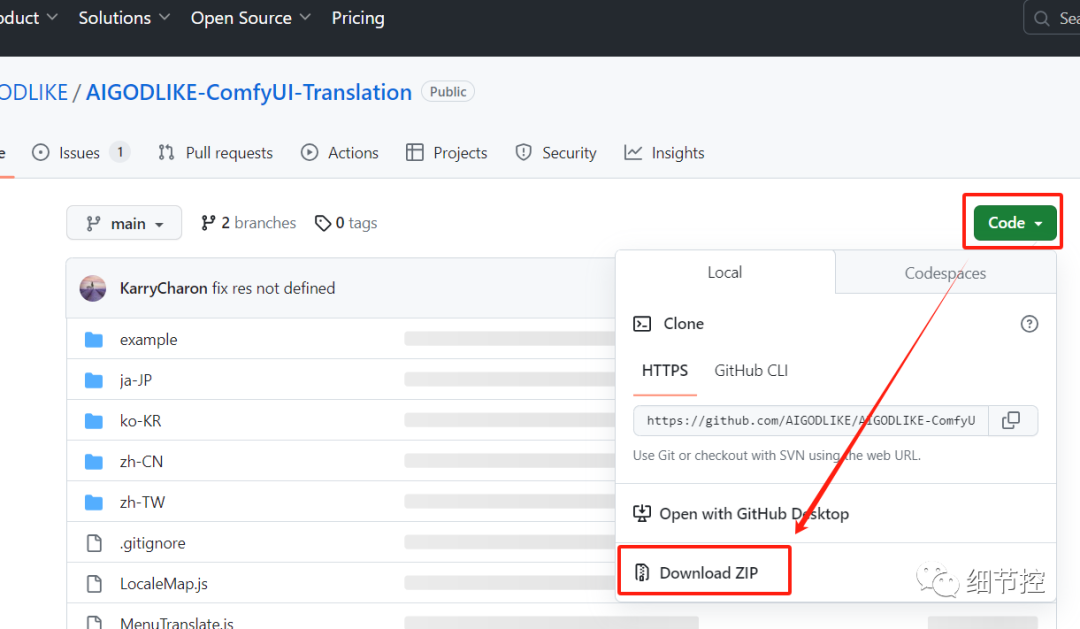Click the search field in header
This screenshot has height=629, width=1080.
click(1052, 18)
